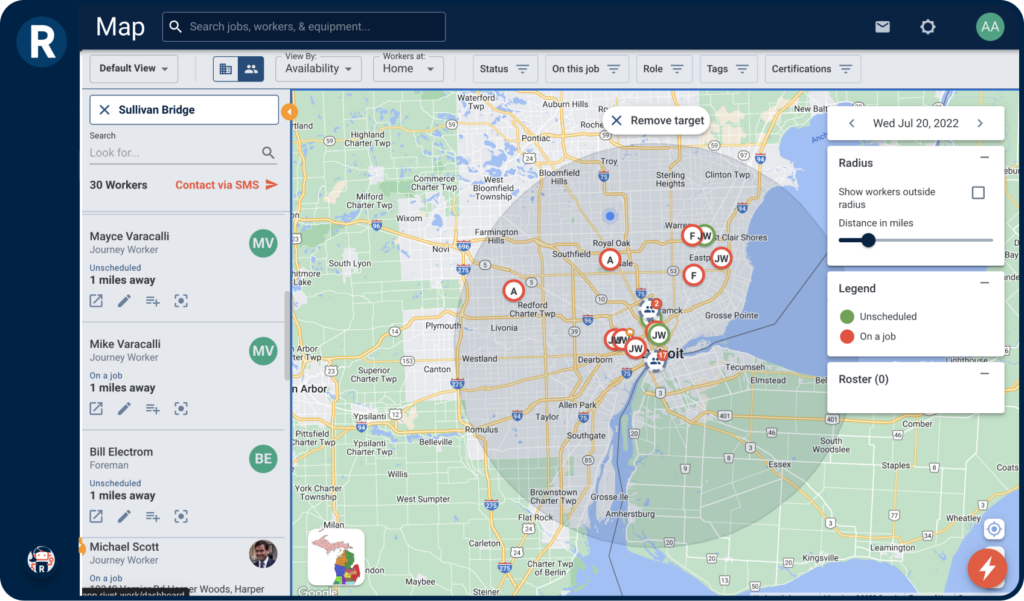Click Contact via SMS

(x=226, y=185)
